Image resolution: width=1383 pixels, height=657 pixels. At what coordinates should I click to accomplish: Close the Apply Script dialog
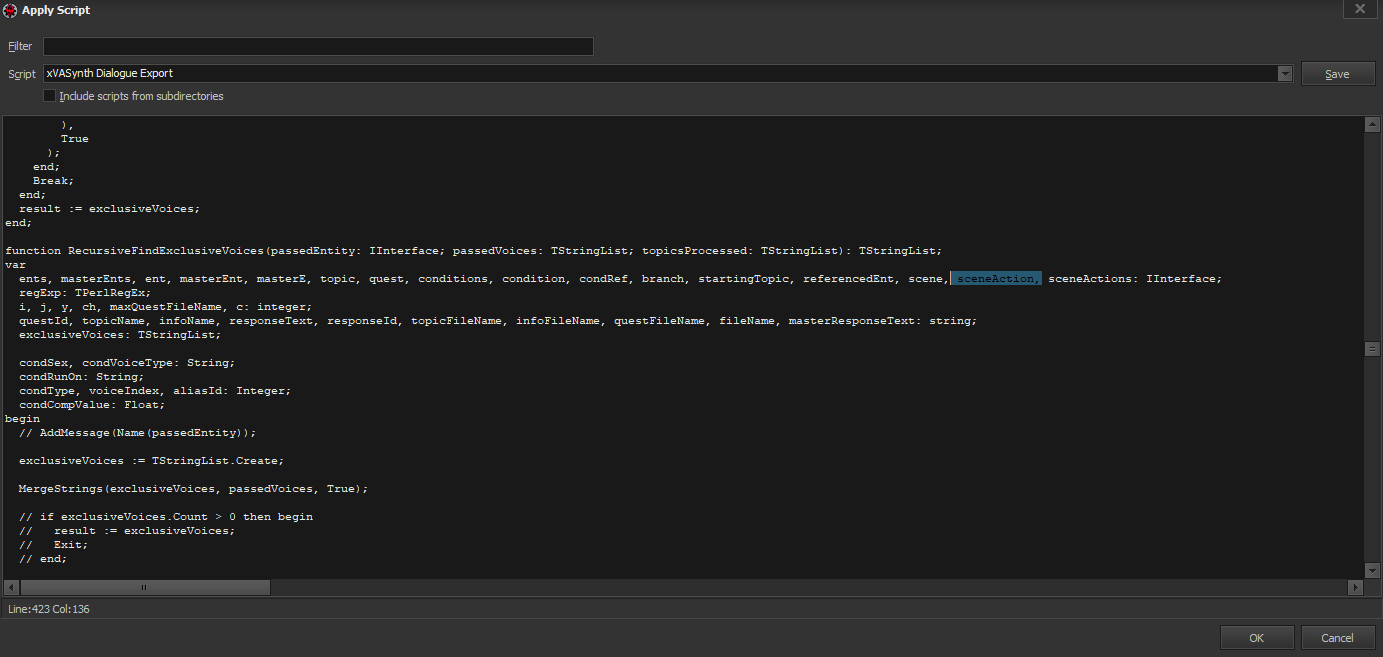click(1359, 9)
